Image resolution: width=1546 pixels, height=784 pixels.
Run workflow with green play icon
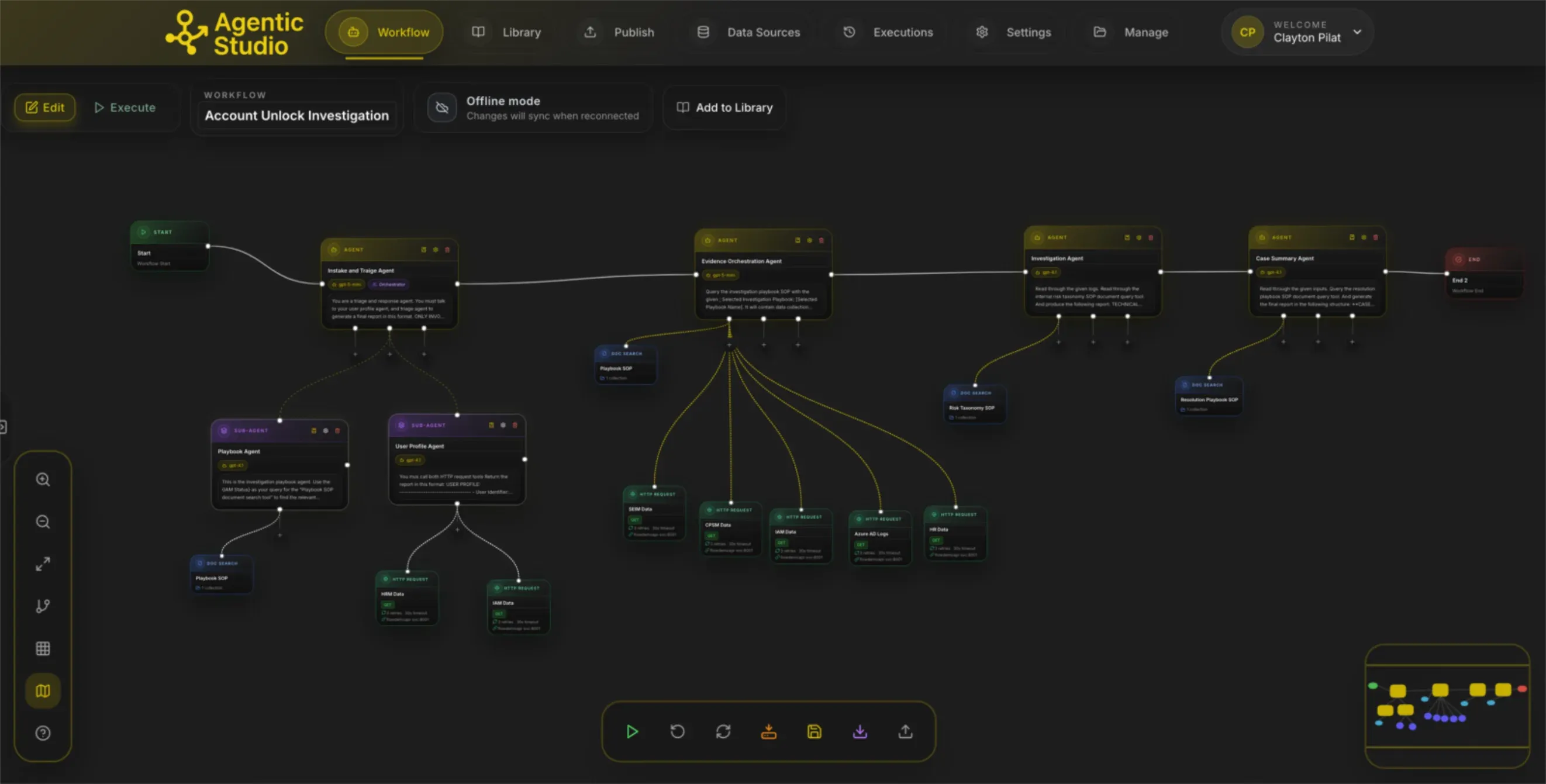pyautogui.click(x=632, y=731)
